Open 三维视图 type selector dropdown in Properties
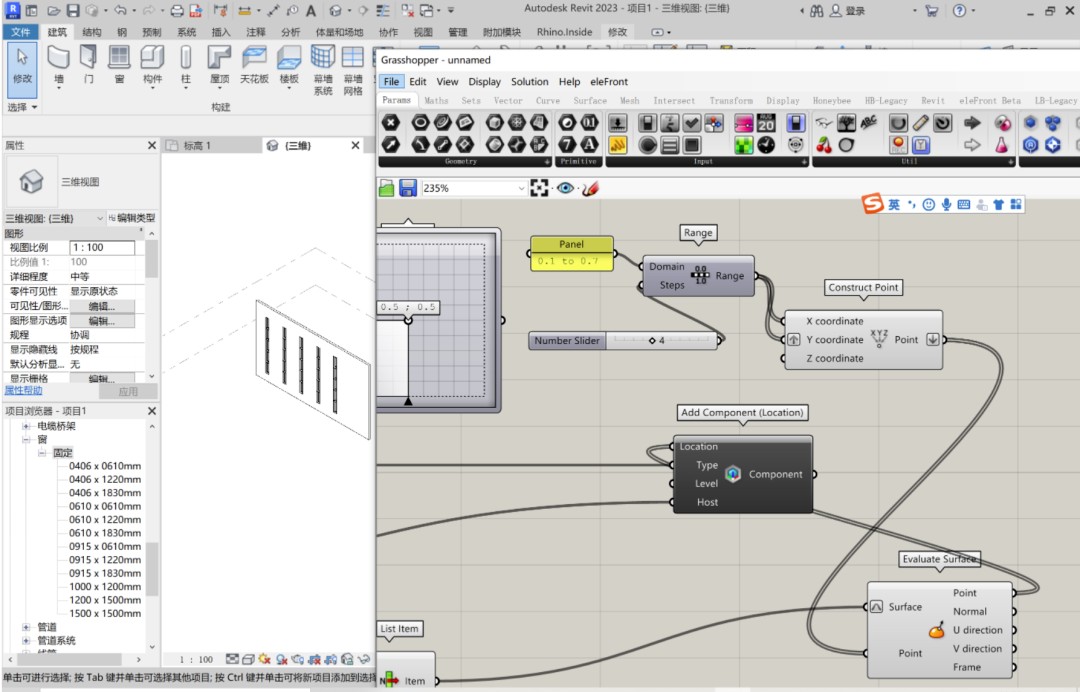This screenshot has width=1080, height=692. (99, 218)
